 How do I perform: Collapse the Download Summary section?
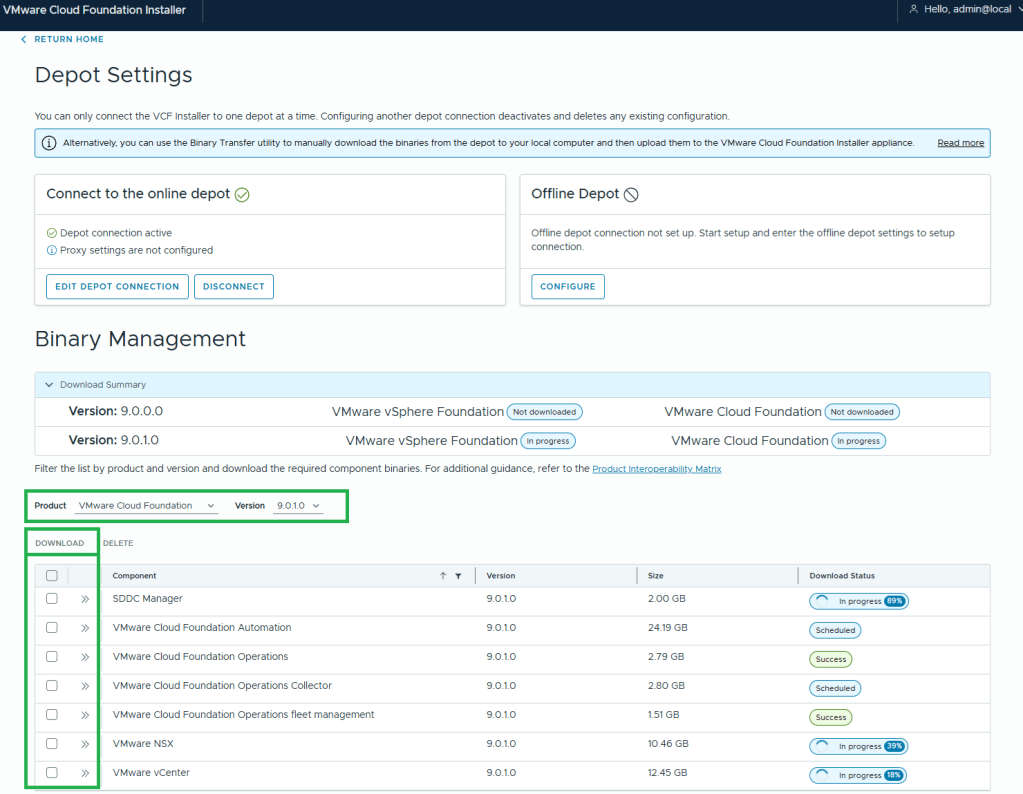[x=49, y=385]
